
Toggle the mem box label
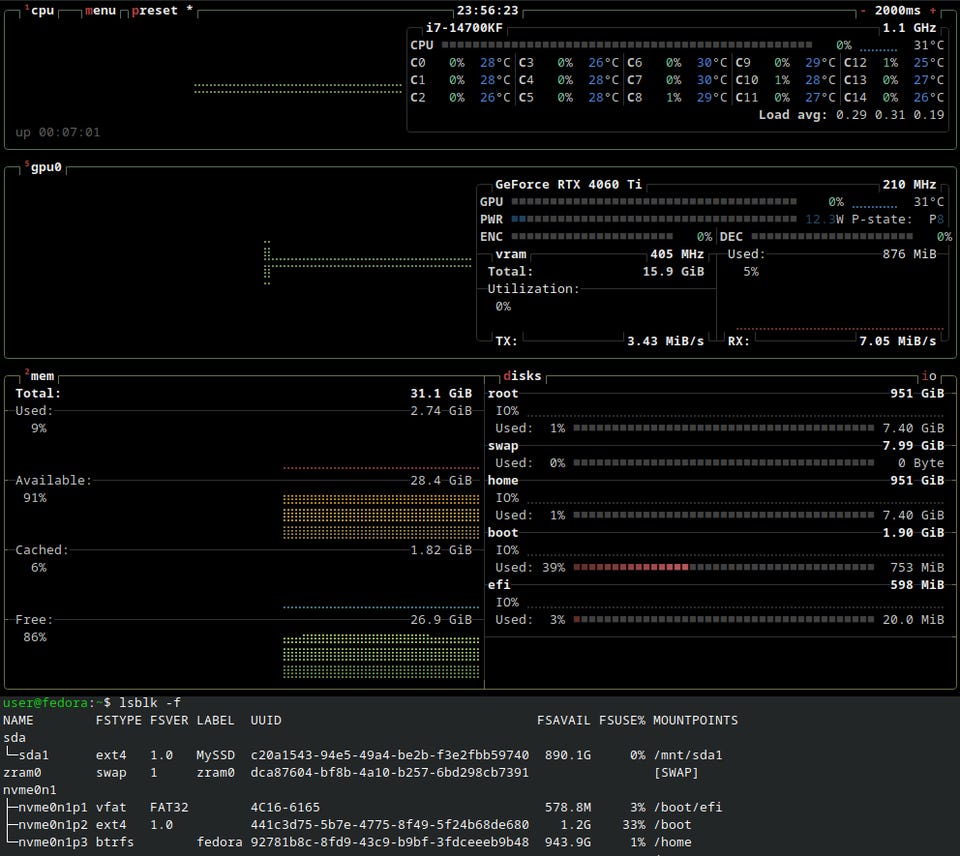(42, 376)
